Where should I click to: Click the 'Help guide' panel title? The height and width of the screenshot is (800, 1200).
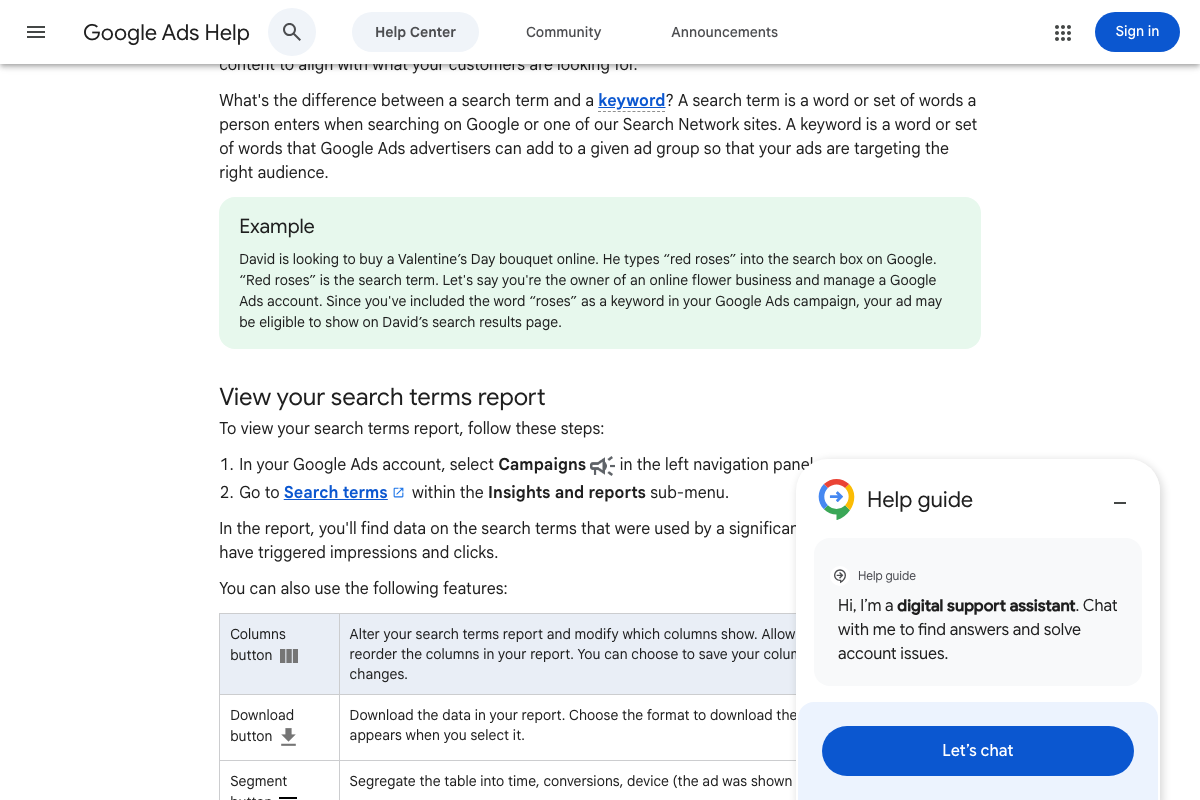(x=920, y=500)
